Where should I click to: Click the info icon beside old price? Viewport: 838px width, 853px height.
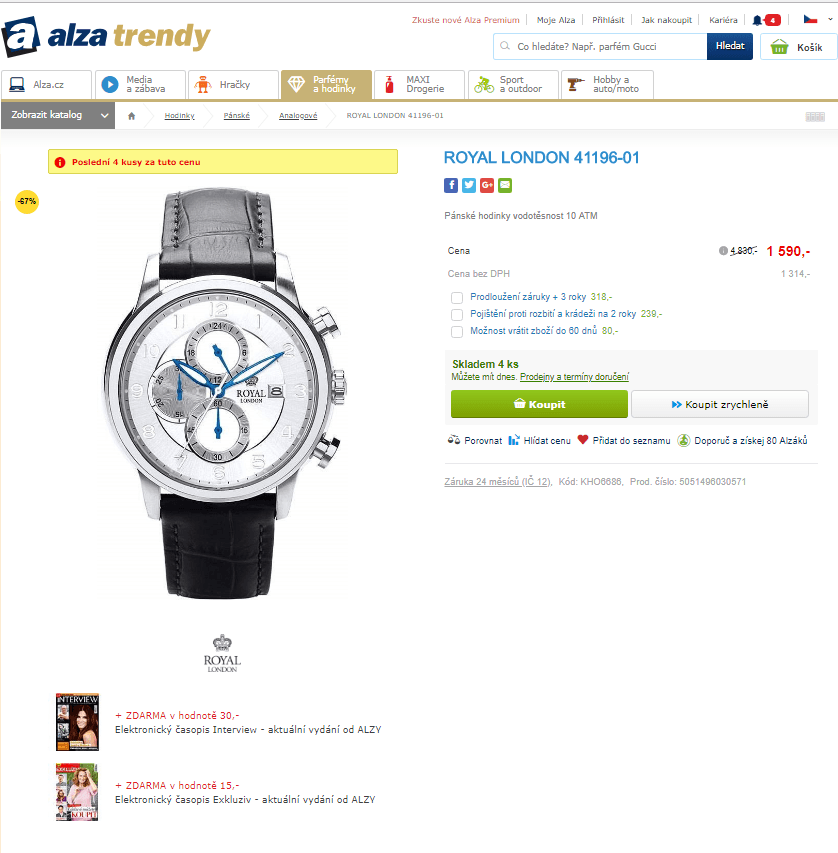[723, 251]
